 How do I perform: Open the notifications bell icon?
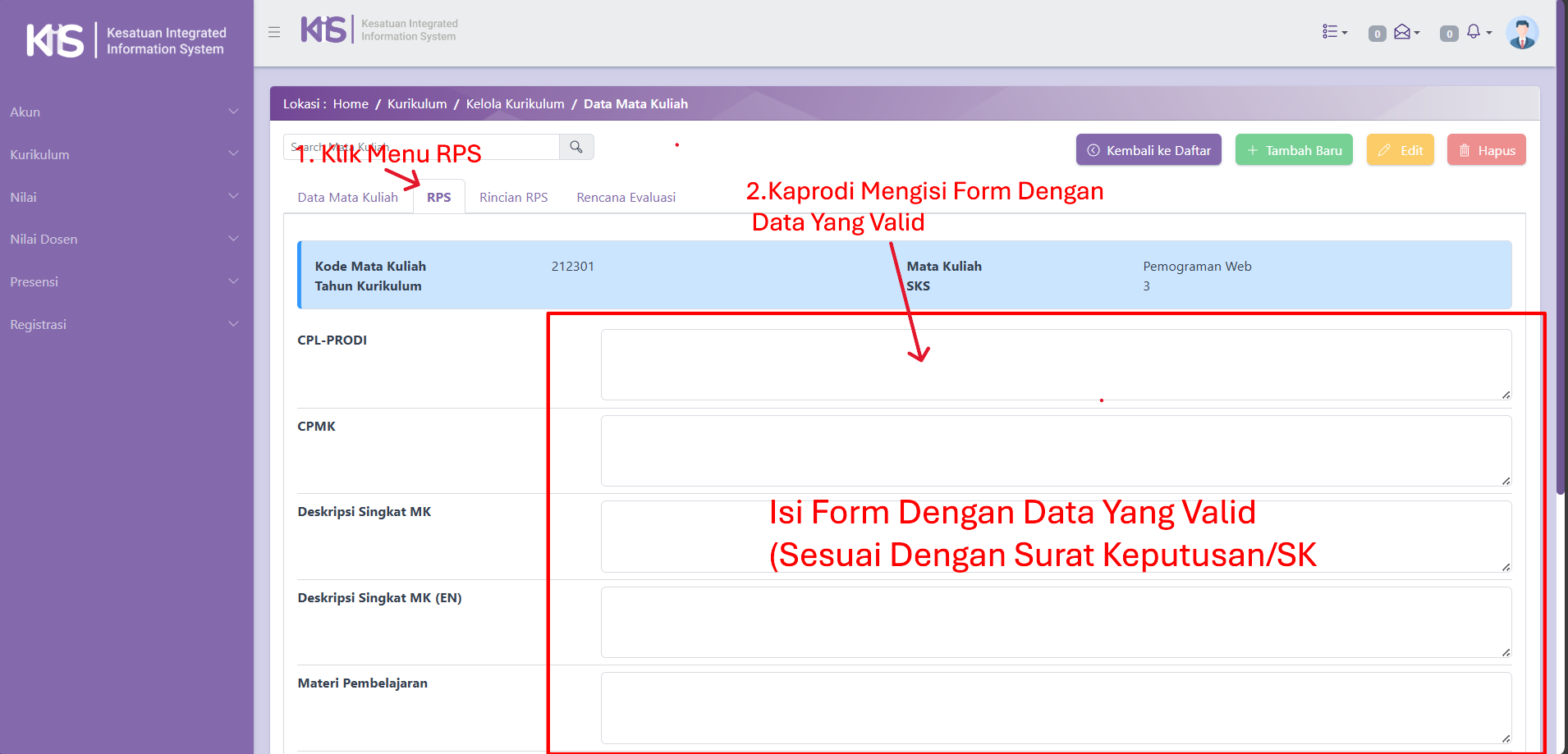click(1474, 32)
